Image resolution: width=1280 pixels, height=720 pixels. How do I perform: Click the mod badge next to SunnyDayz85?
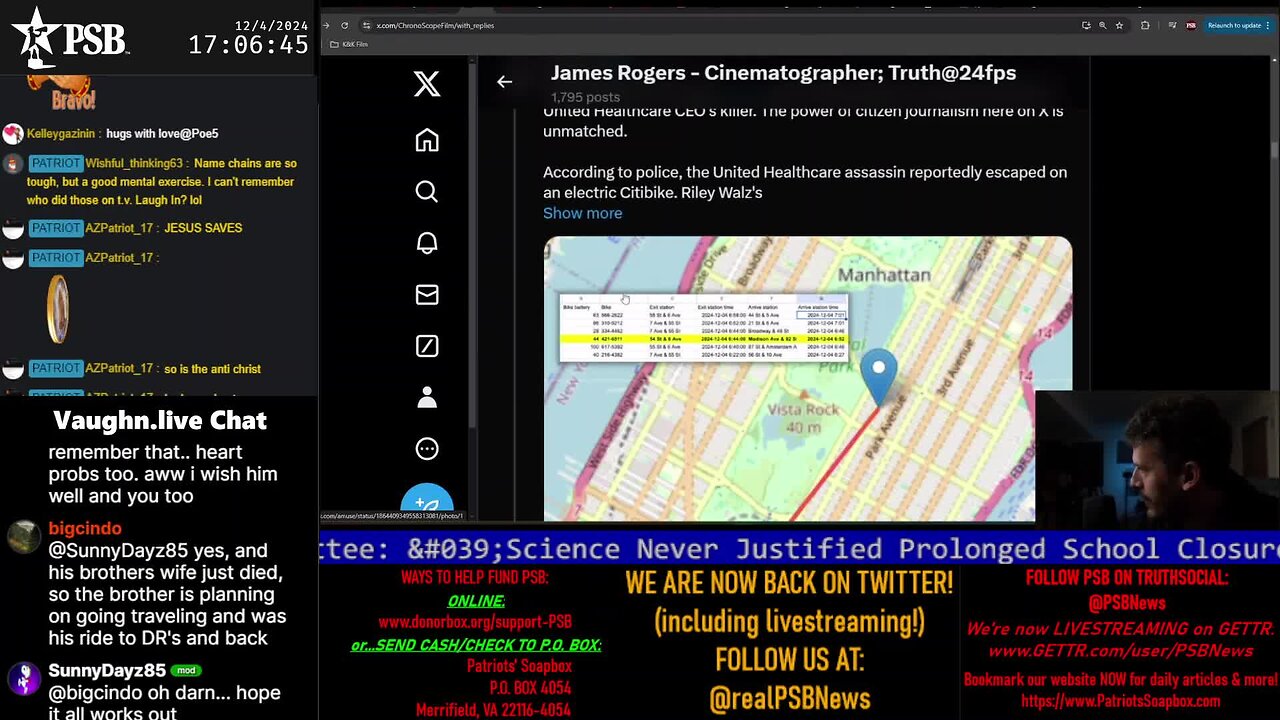tap(186, 671)
